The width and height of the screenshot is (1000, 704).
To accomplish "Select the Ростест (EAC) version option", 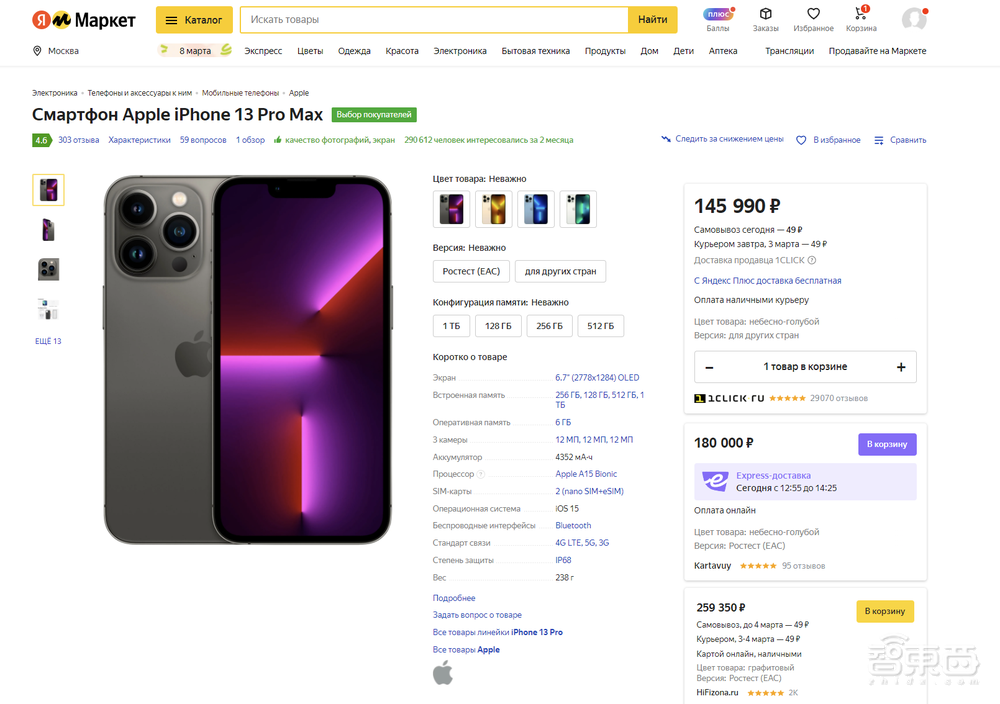I will click(472, 271).
